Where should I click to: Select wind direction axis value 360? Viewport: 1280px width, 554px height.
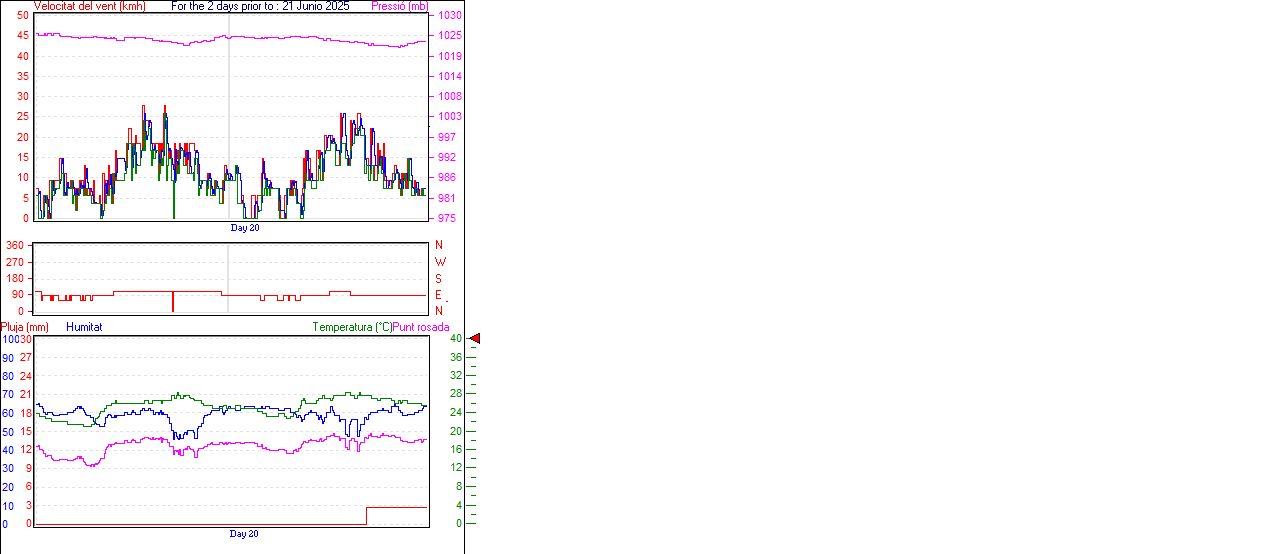point(14,245)
